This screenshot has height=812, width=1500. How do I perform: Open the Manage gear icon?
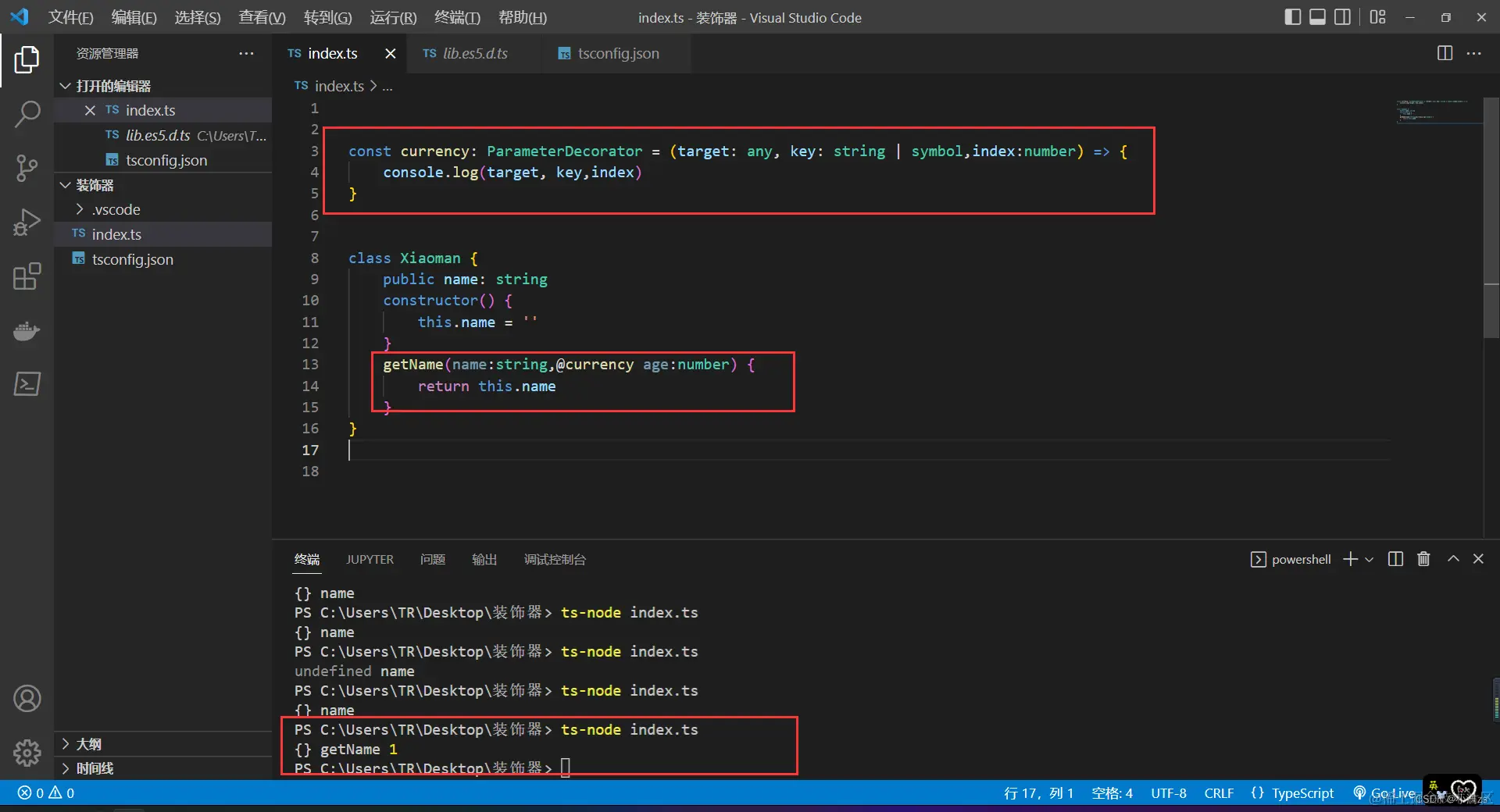click(27, 753)
